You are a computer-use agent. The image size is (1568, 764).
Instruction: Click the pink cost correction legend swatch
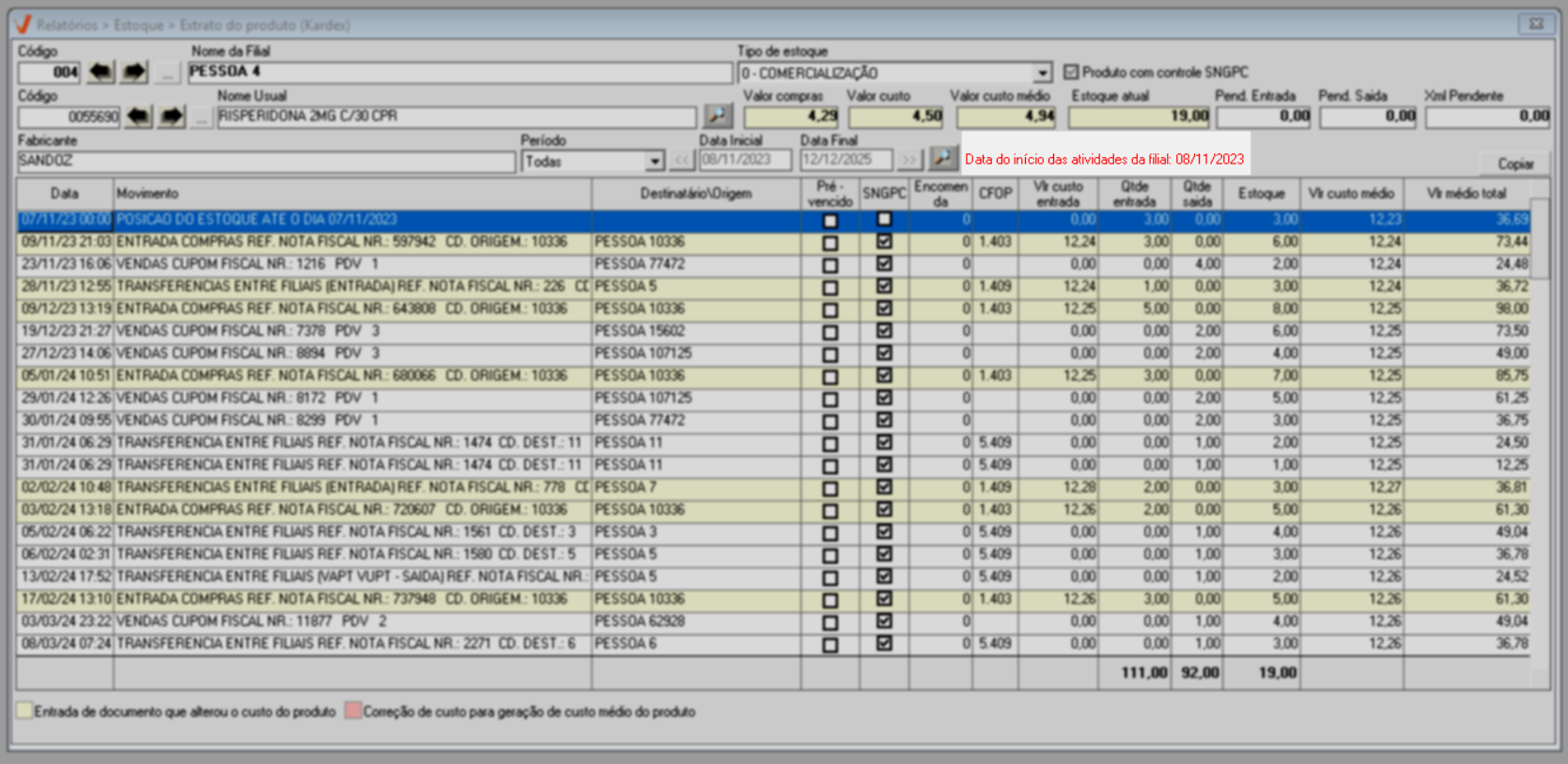click(353, 711)
